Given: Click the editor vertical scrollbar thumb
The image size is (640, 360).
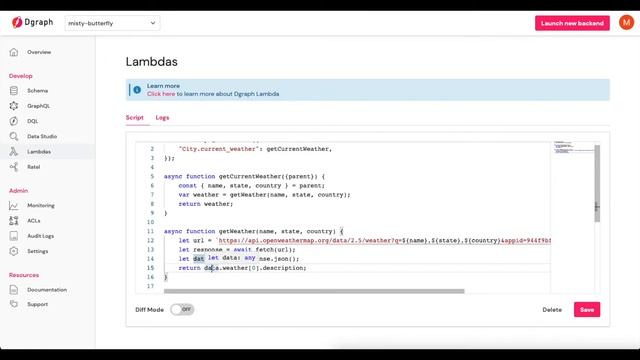Looking at the screenshot, I should (x=597, y=183).
